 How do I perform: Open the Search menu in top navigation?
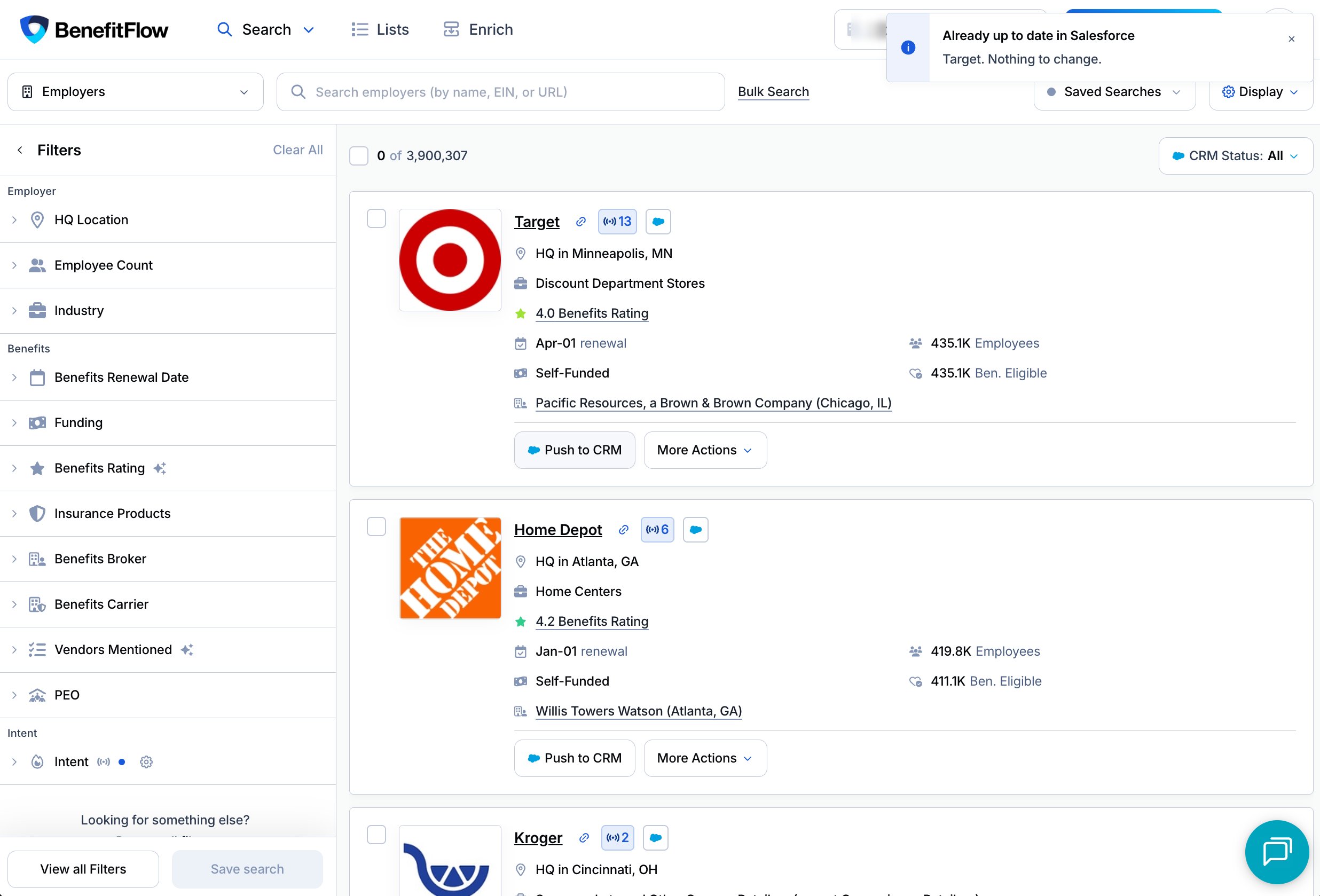[266, 29]
